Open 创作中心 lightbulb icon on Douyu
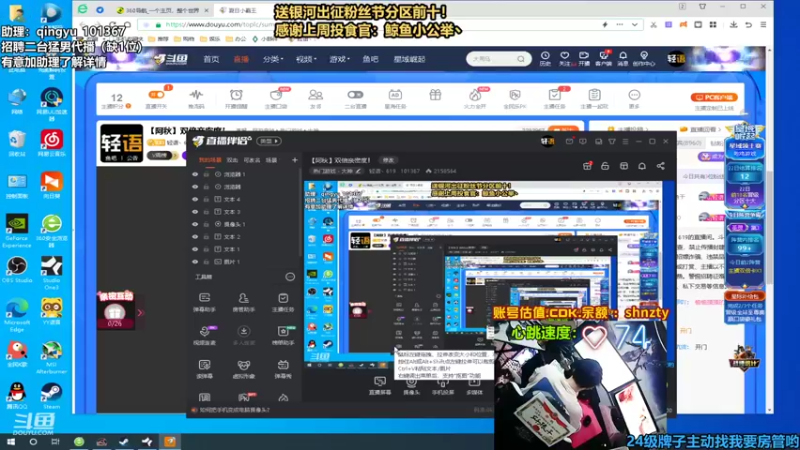800x450 pixels. pyautogui.click(x=643, y=59)
